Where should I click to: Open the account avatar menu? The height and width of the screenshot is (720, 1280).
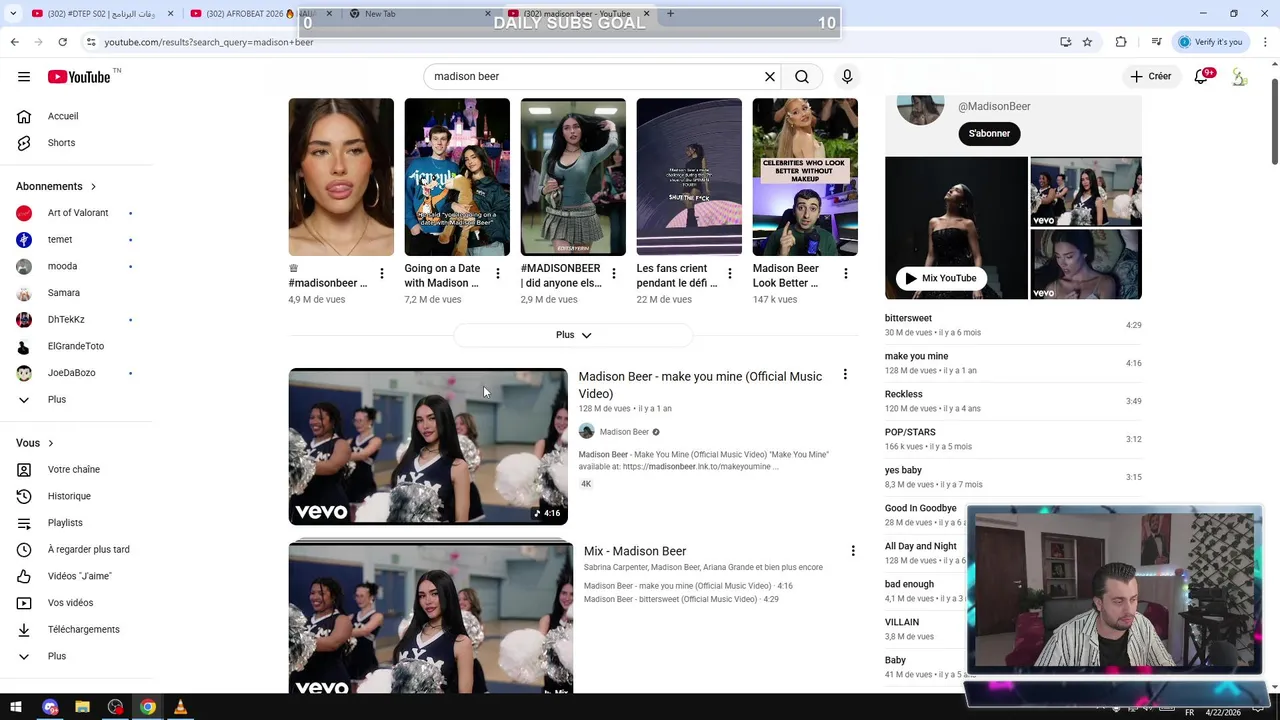[x=1240, y=77]
